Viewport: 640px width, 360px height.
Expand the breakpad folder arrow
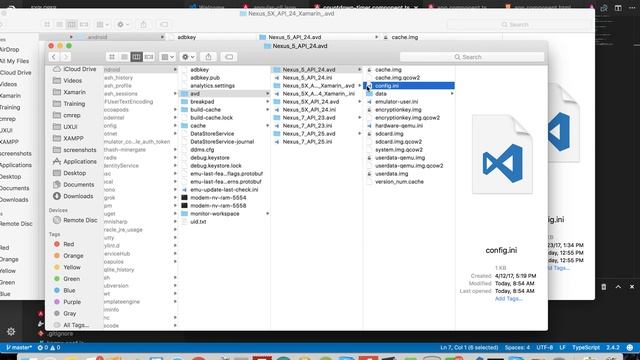point(267,102)
